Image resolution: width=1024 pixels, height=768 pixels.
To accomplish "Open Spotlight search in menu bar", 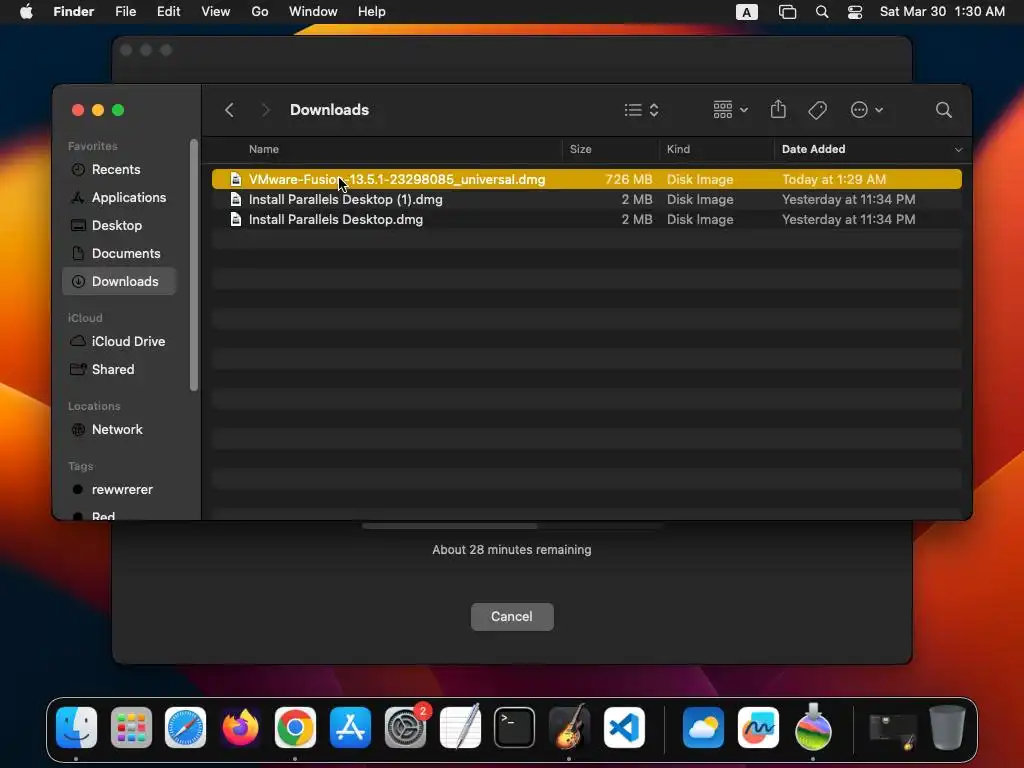I will click(822, 12).
